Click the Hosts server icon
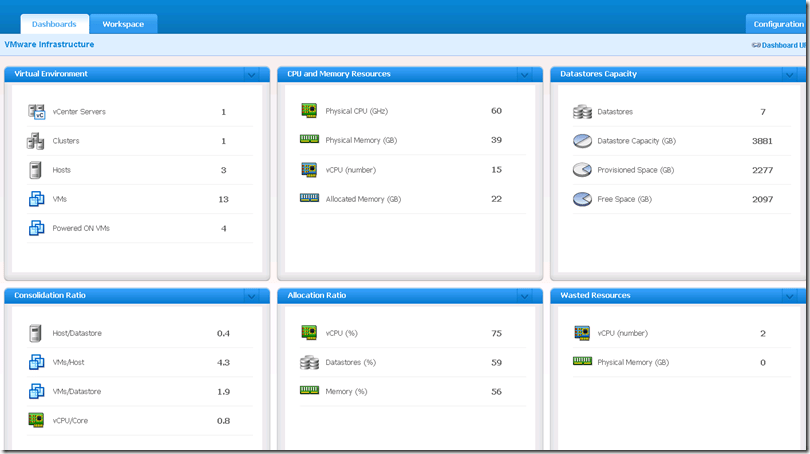 point(36,170)
